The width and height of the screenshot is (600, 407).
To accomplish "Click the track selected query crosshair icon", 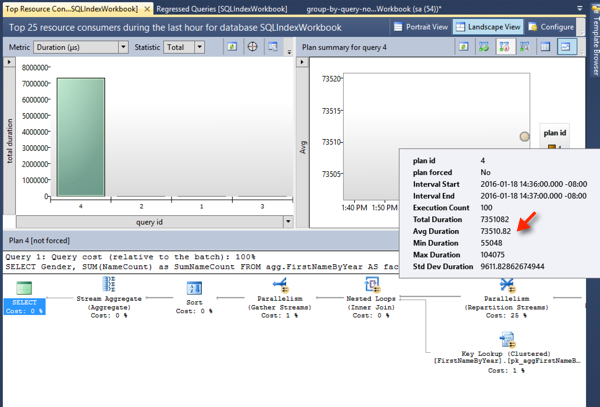I will (253, 47).
